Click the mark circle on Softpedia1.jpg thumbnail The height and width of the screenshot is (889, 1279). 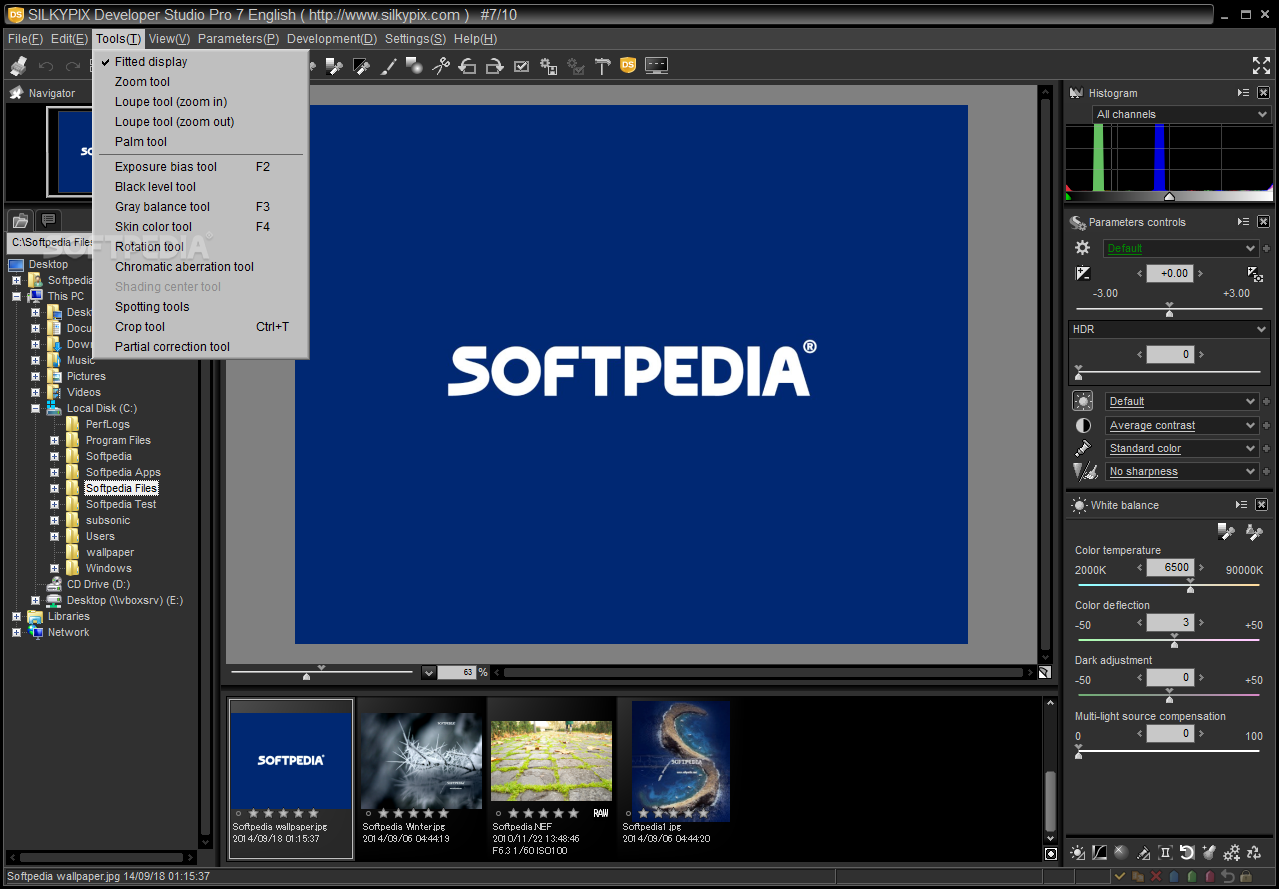628,813
